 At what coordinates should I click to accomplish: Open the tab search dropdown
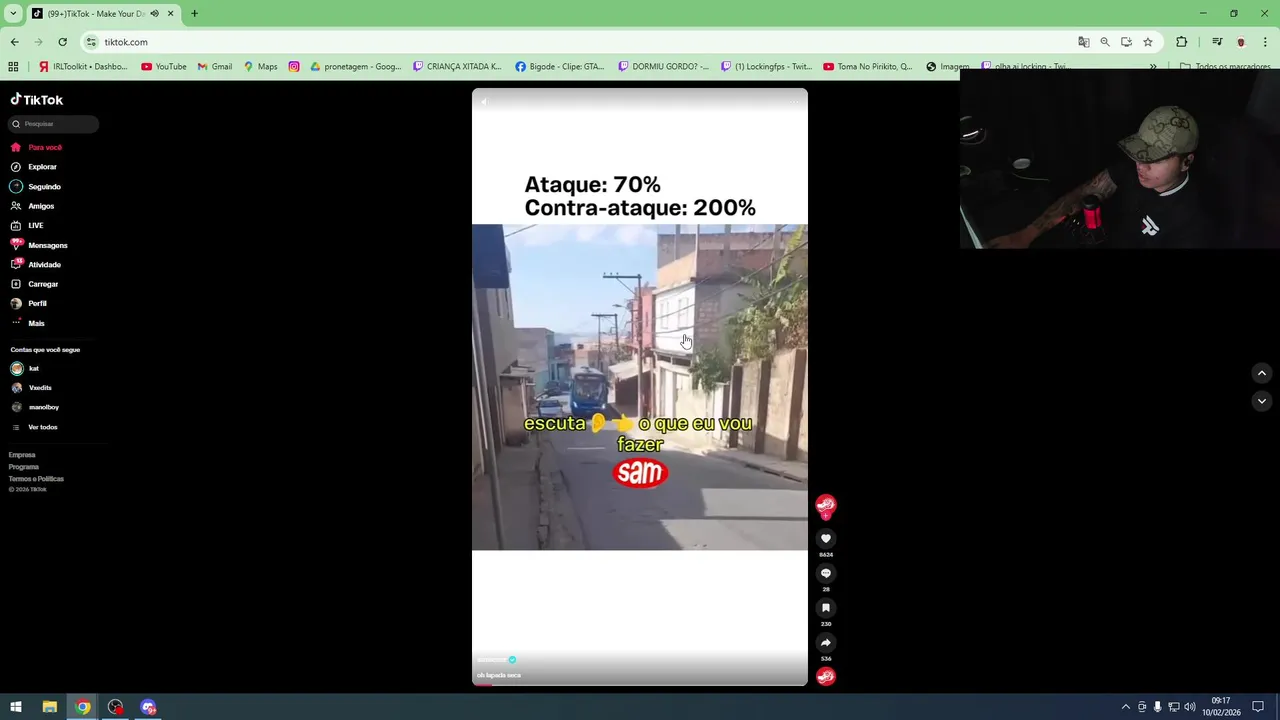[13, 14]
